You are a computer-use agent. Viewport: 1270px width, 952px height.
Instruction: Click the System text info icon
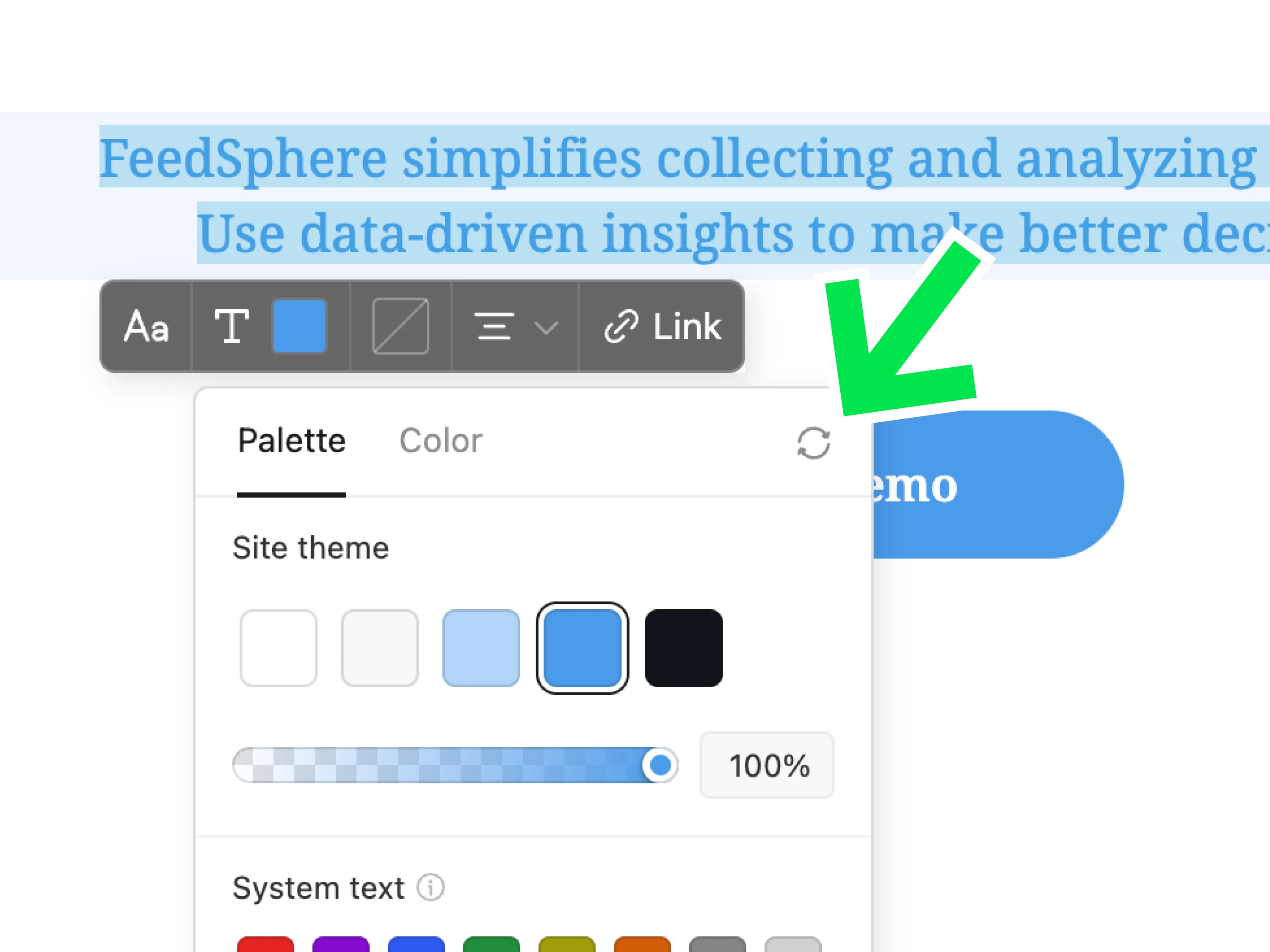click(431, 888)
